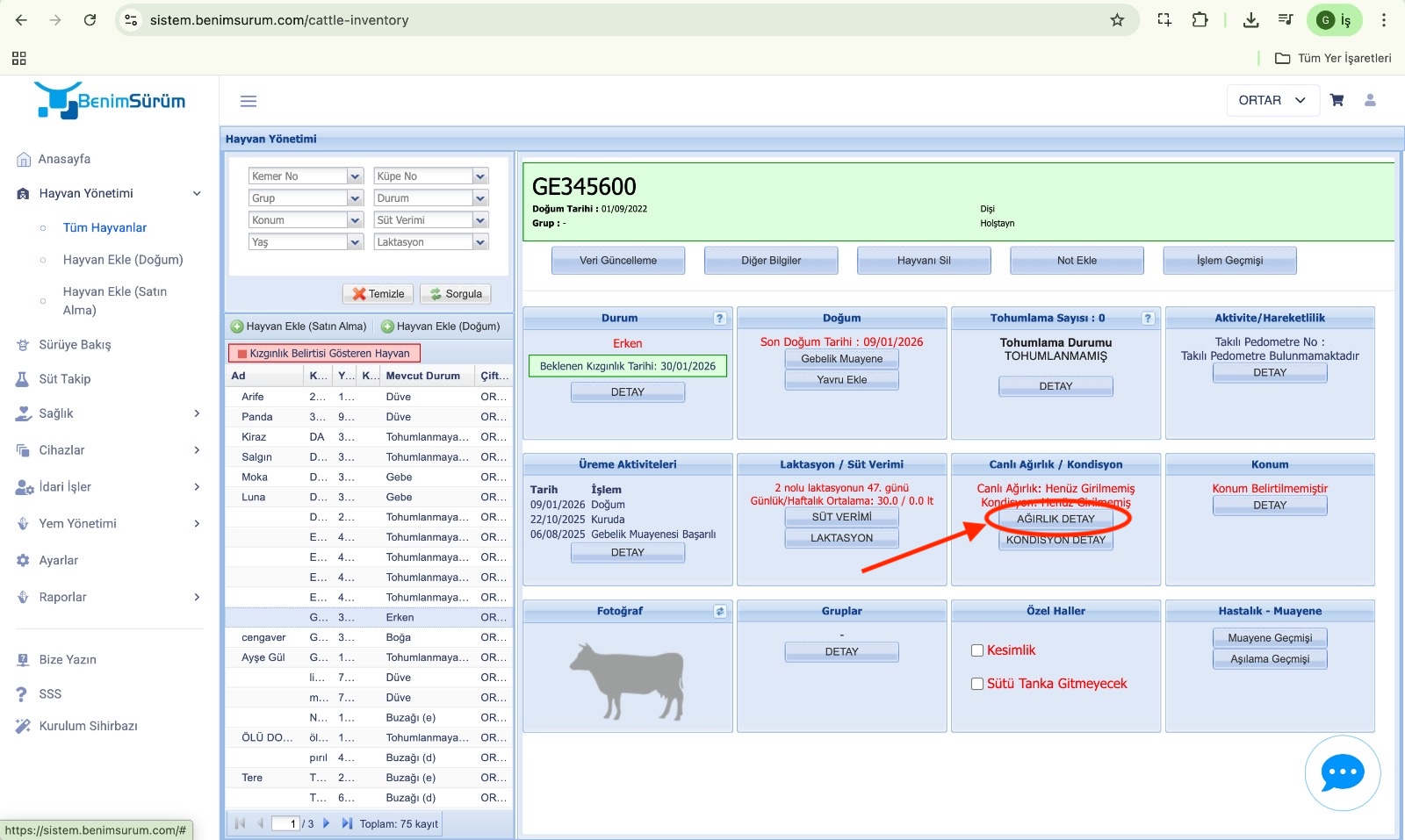Image resolution: width=1405 pixels, height=840 pixels.
Task: Open the BenimSürüm logo home link
Action: point(110,101)
